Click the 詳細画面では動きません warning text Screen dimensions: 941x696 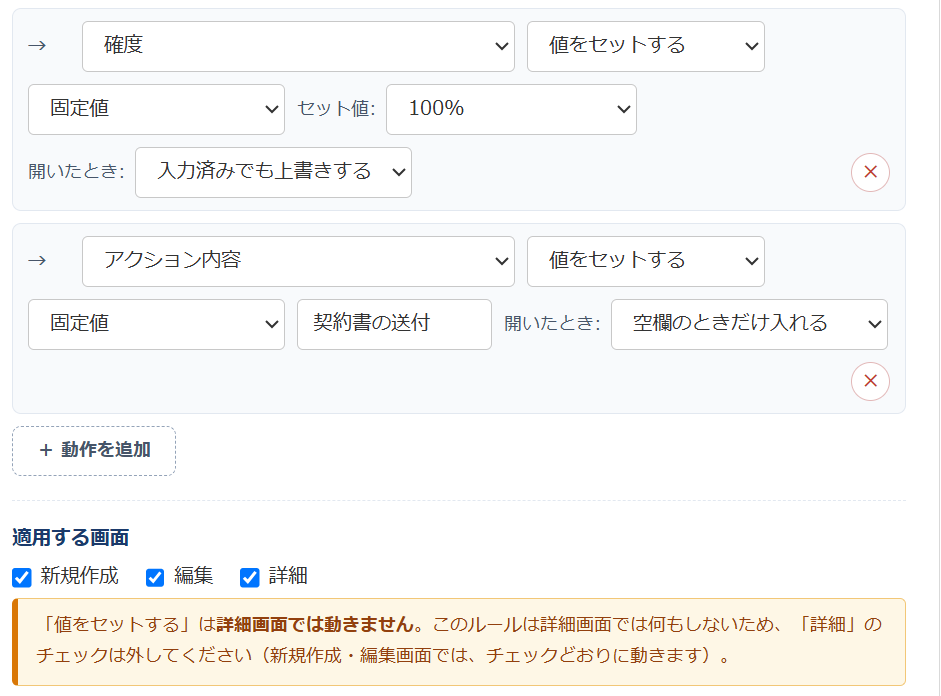315,624
